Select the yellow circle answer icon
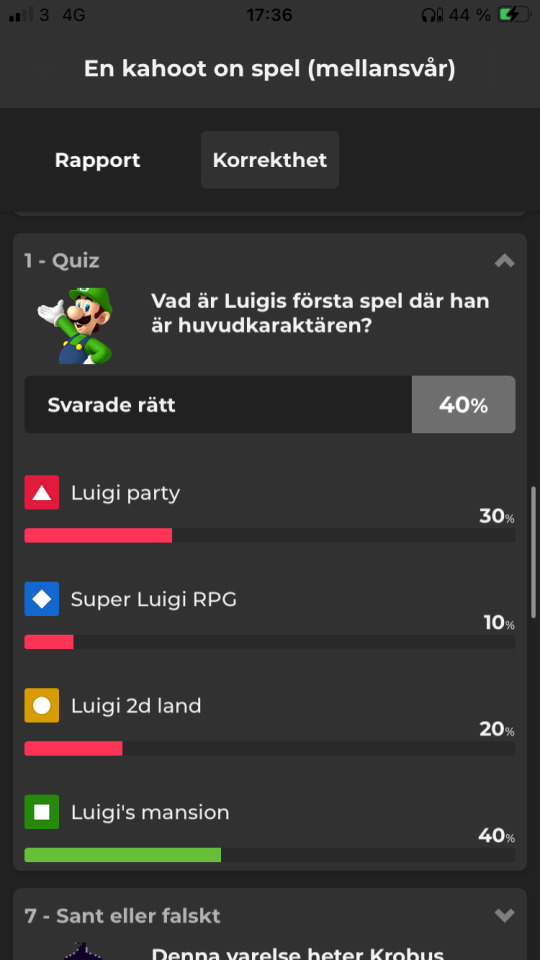 point(42,705)
